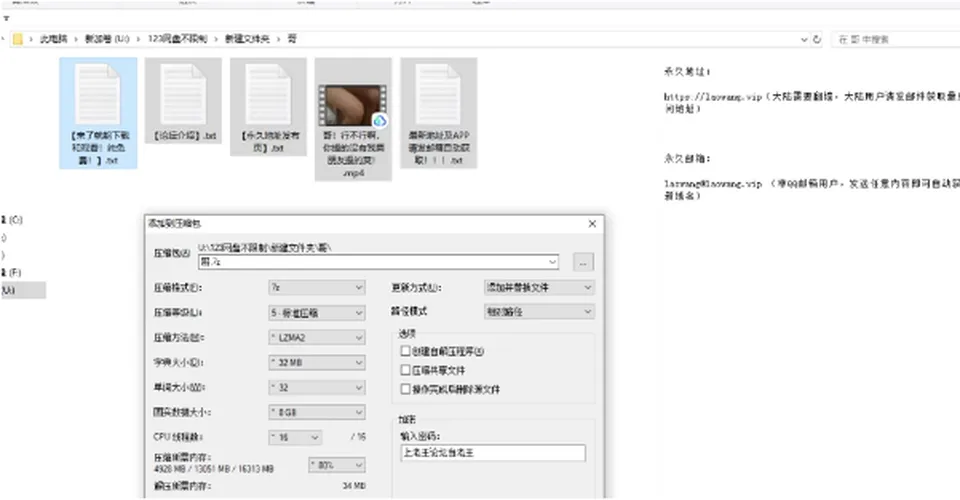Open compression level 5 dropdown
Screen dimensions: 960x500
(x=317, y=313)
